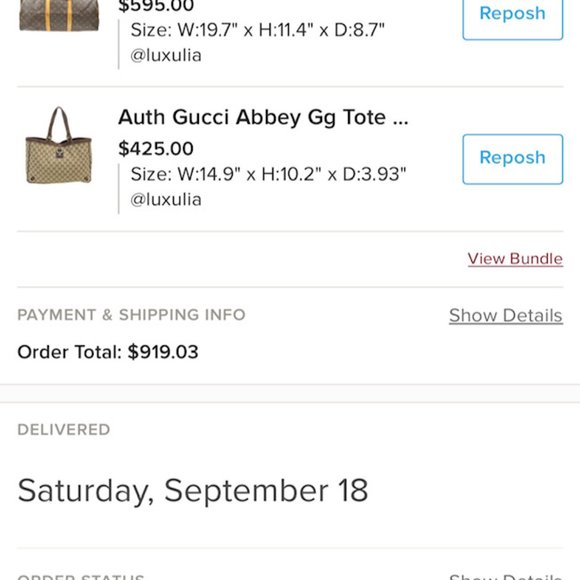Tap the Saturday, September 18 delivery date

tap(193, 491)
